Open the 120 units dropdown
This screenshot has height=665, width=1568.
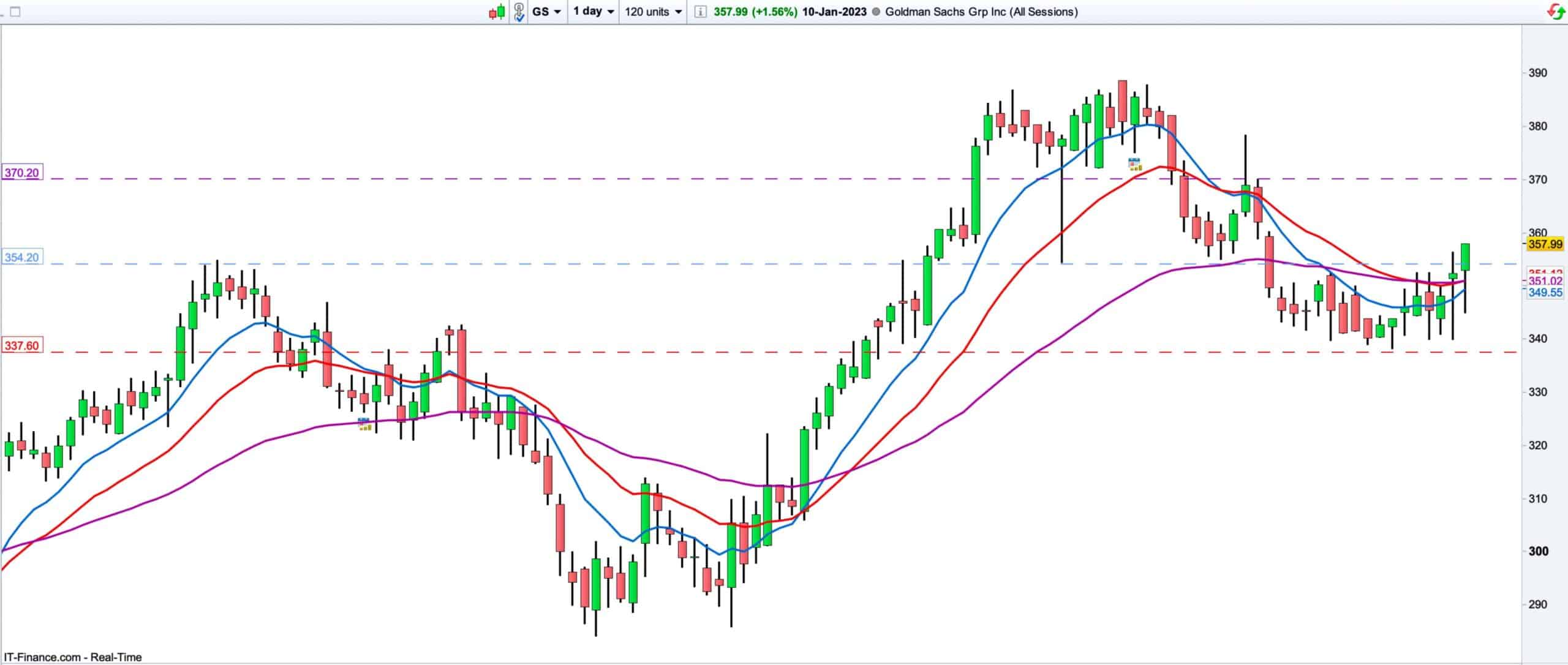[x=653, y=12]
